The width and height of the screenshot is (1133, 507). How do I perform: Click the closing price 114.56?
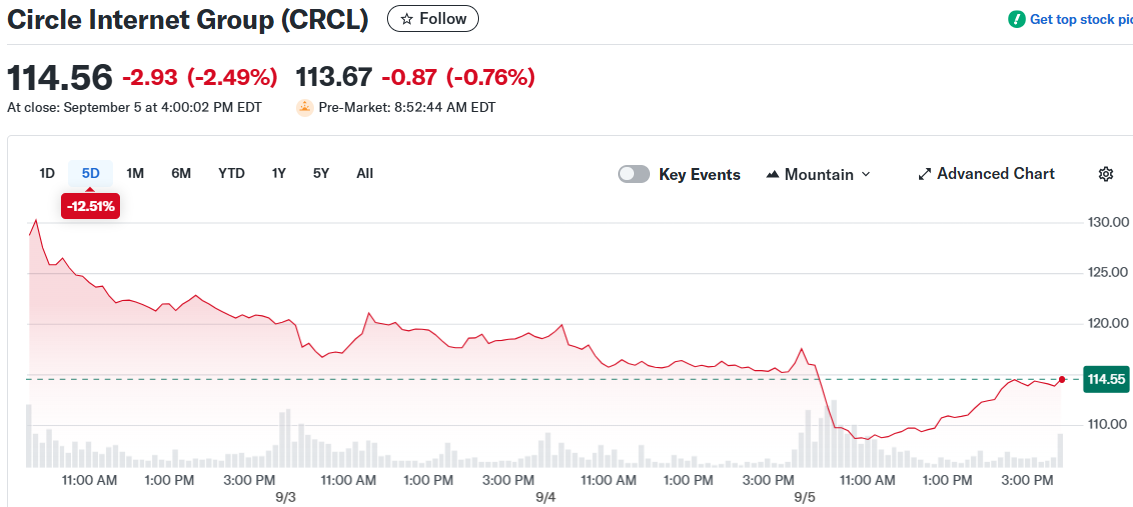coord(60,77)
